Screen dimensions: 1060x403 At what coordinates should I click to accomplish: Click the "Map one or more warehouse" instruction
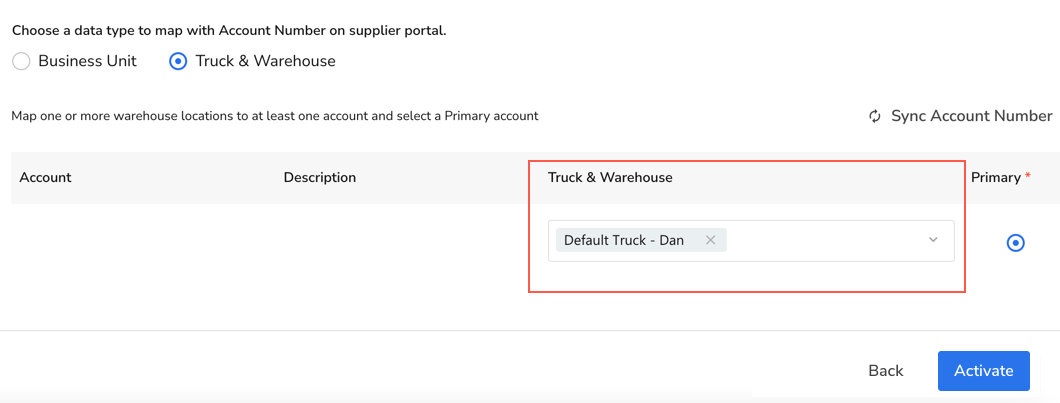tap(274, 116)
